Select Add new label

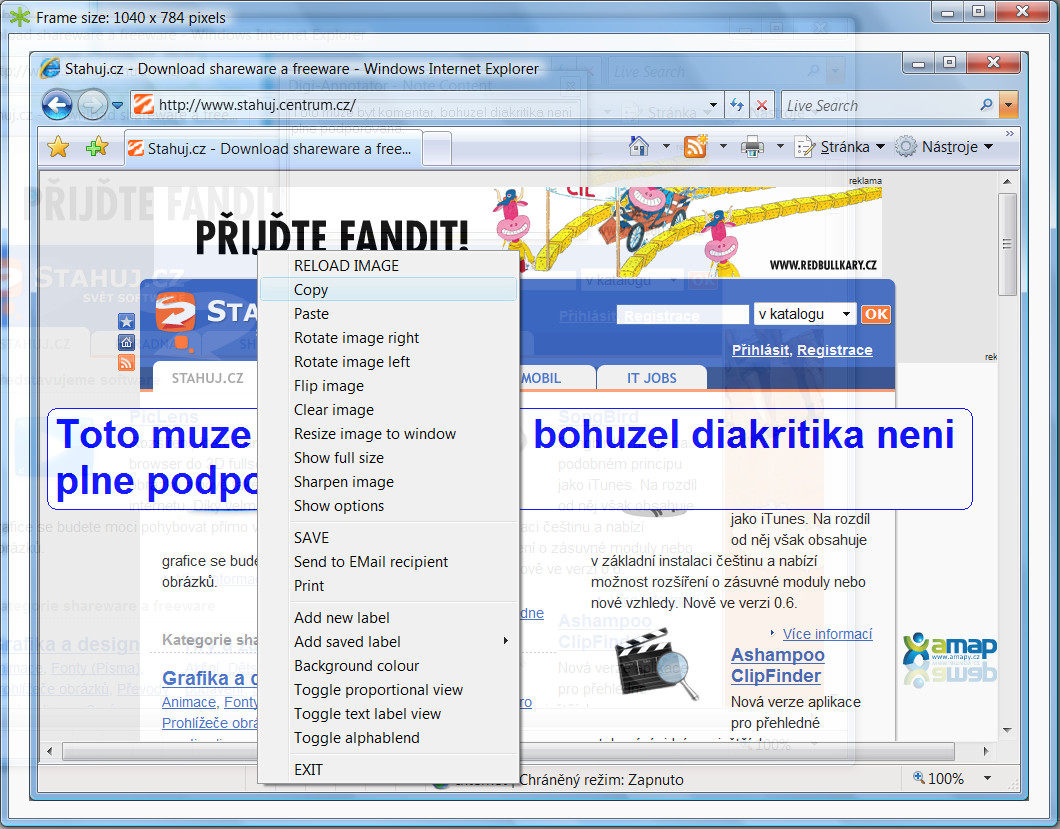(x=388, y=617)
